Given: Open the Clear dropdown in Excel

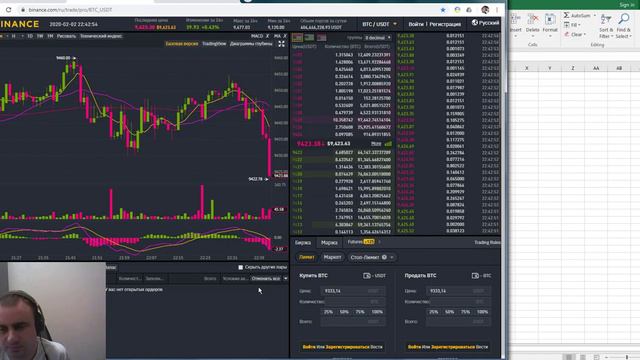Looking at the screenshot, I should coord(576,35).
